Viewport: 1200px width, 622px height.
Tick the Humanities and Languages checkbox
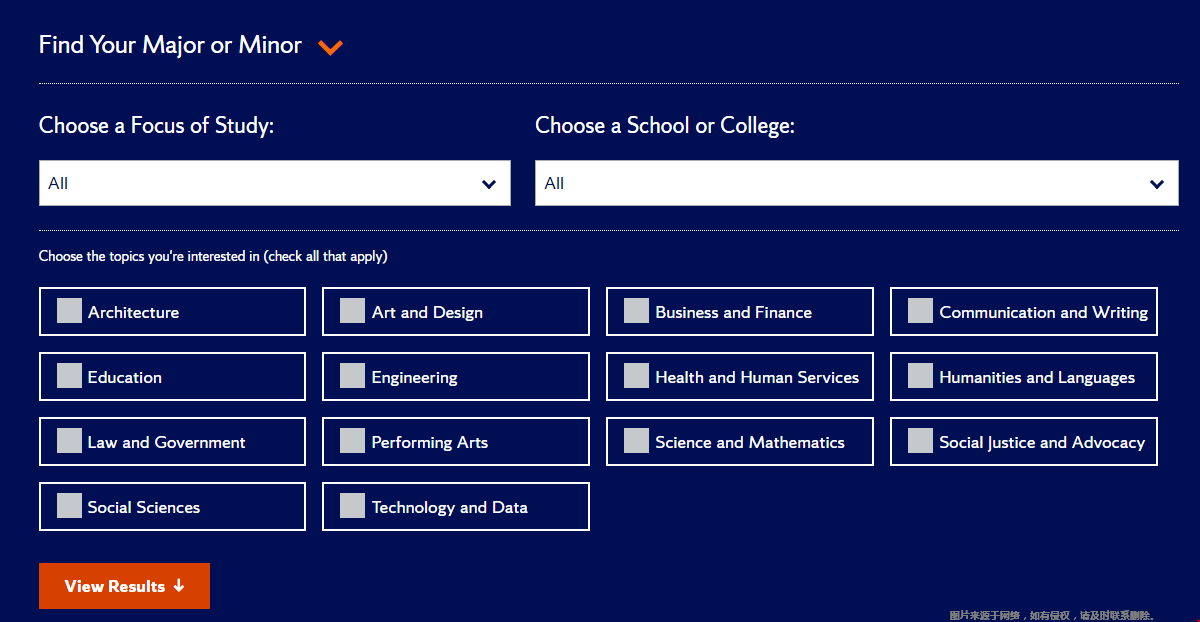tap(920, 376)
